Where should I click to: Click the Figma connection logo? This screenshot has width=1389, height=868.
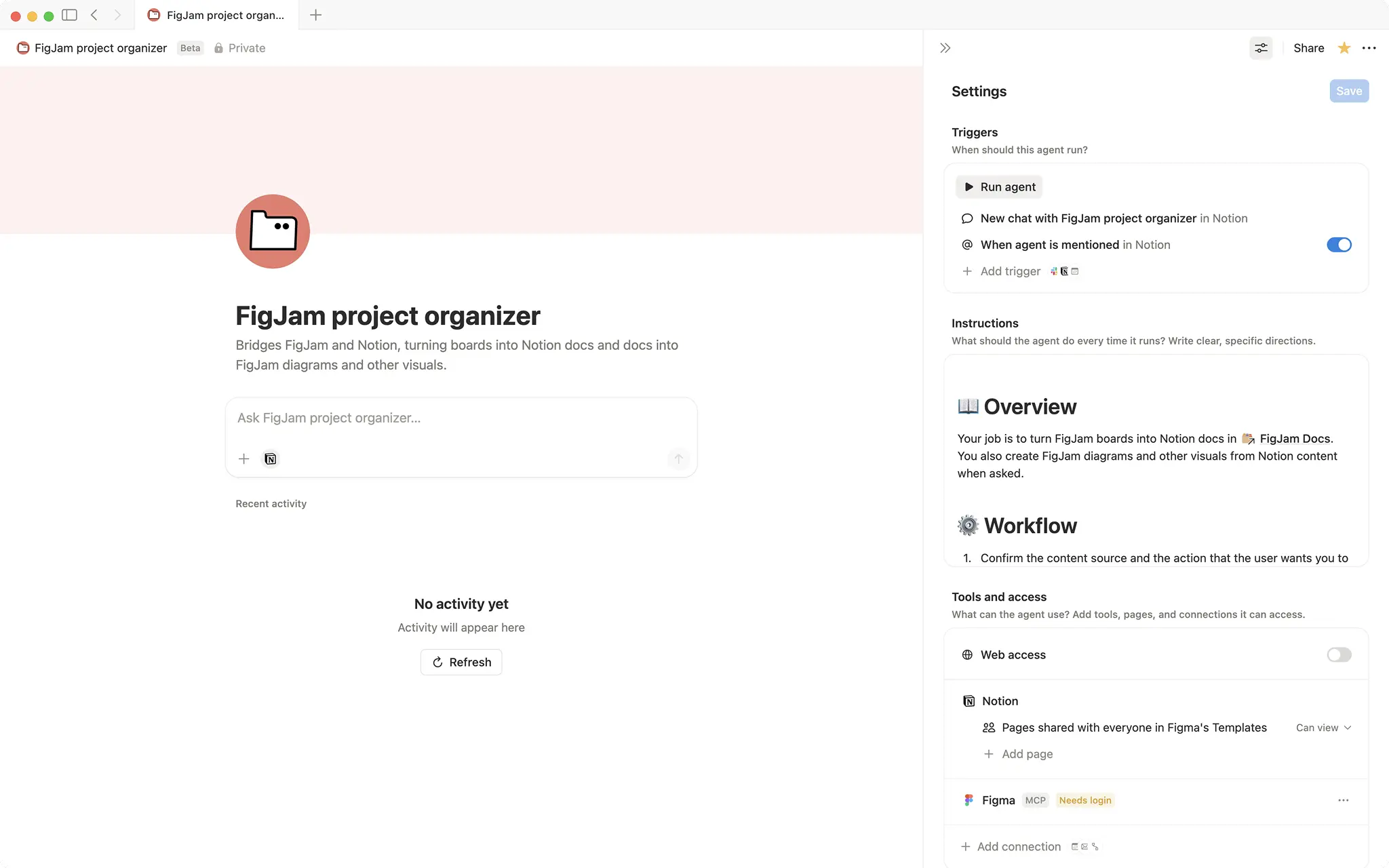tap(969, 800)
